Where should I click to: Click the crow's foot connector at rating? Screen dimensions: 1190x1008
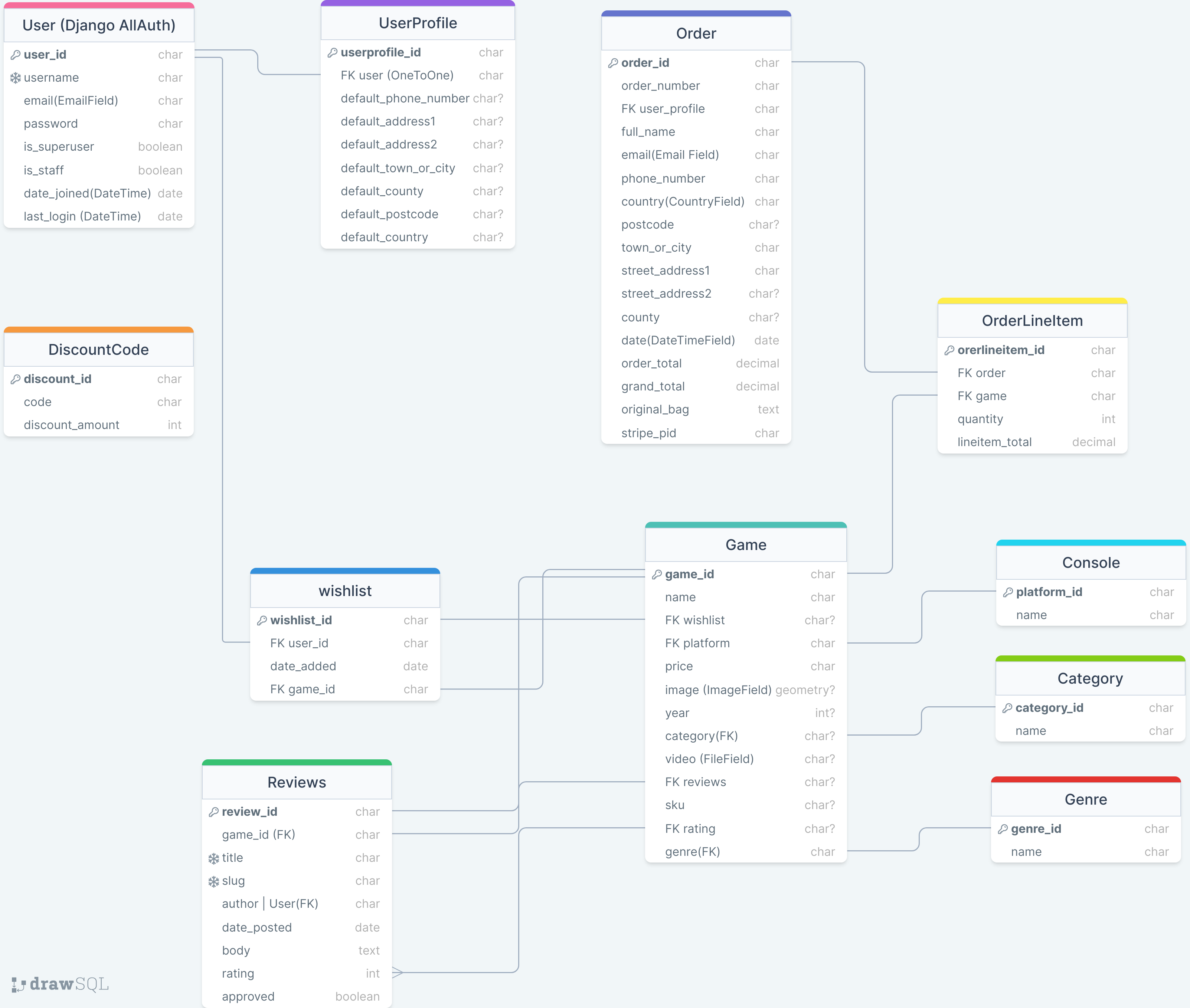pos(398,972)
